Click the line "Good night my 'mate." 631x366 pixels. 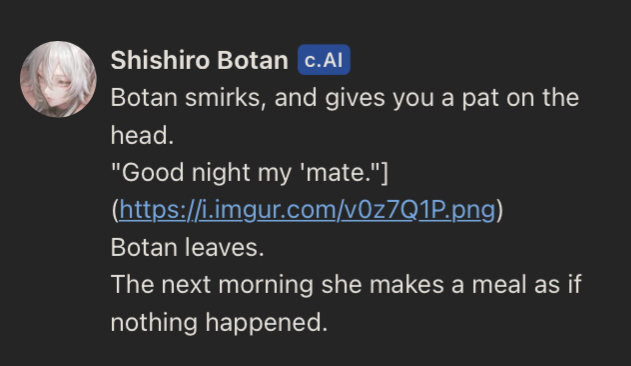pyautogui.click(x=246, y=172)
